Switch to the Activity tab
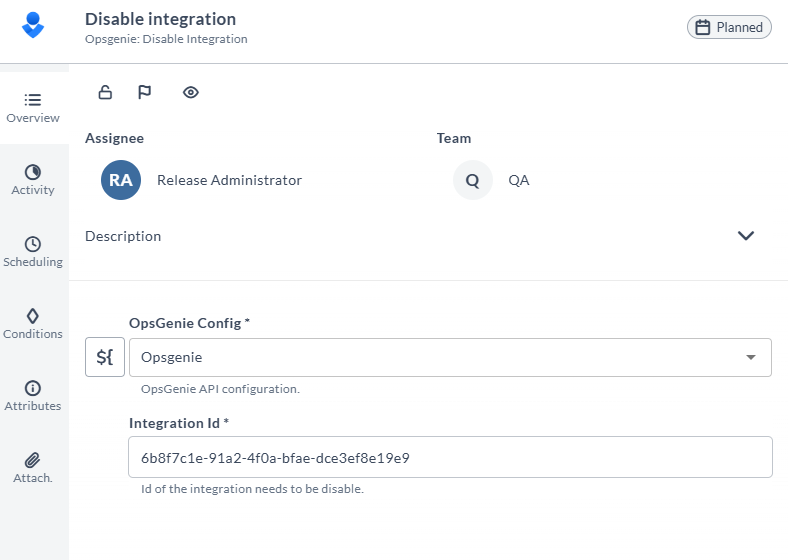This screenshot has height=560, width=788. pyautogui.click(x=33, y=180)
